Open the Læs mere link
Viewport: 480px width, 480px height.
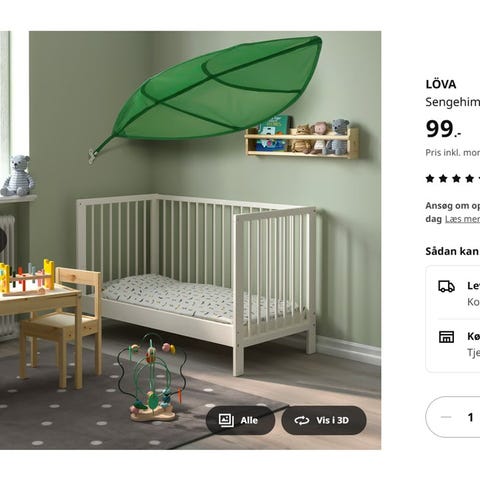pyautogui.click(x=462, y=219)
